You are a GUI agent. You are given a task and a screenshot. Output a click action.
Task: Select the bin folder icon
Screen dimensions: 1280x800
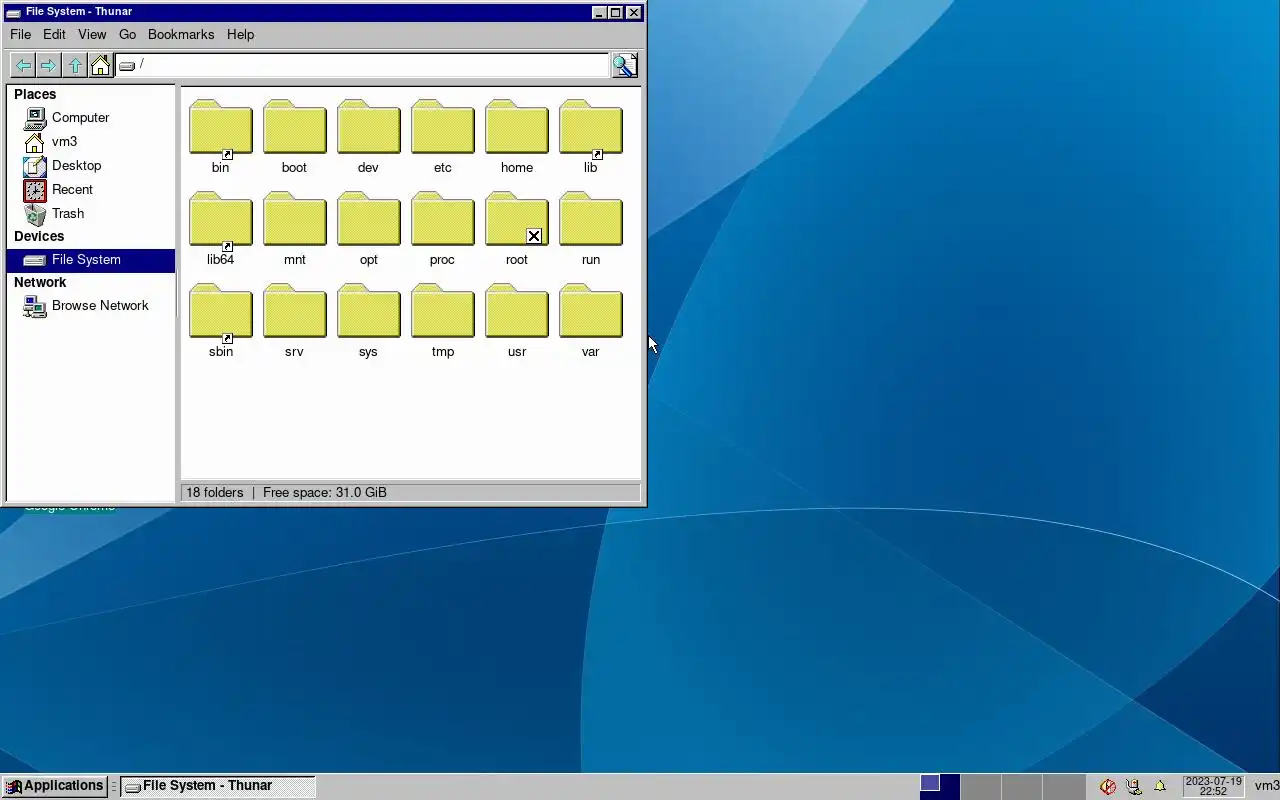(221, 127)
